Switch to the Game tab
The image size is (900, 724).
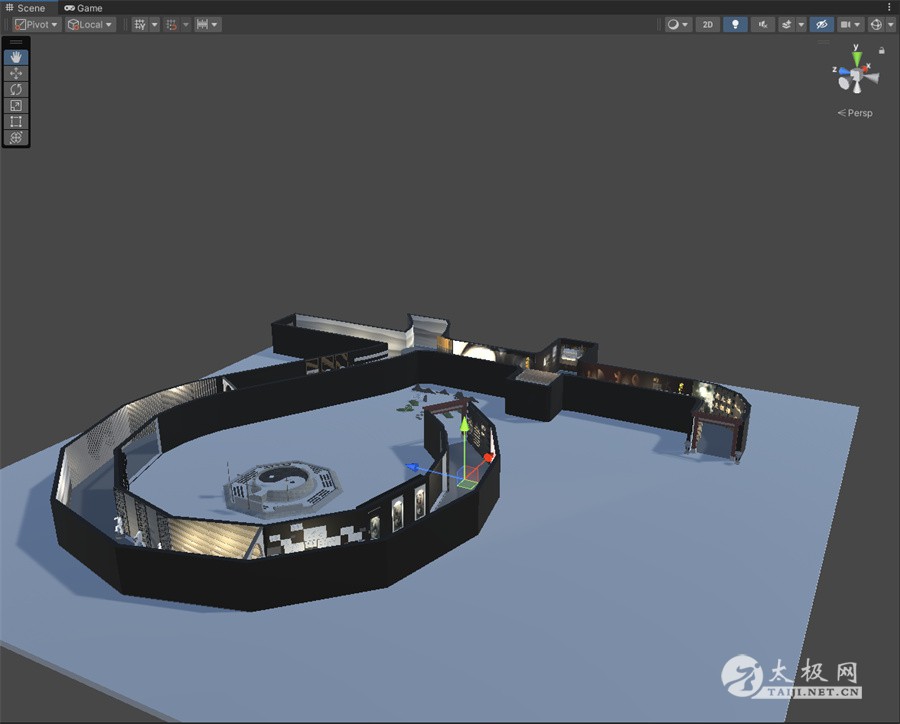coord(84,7)
